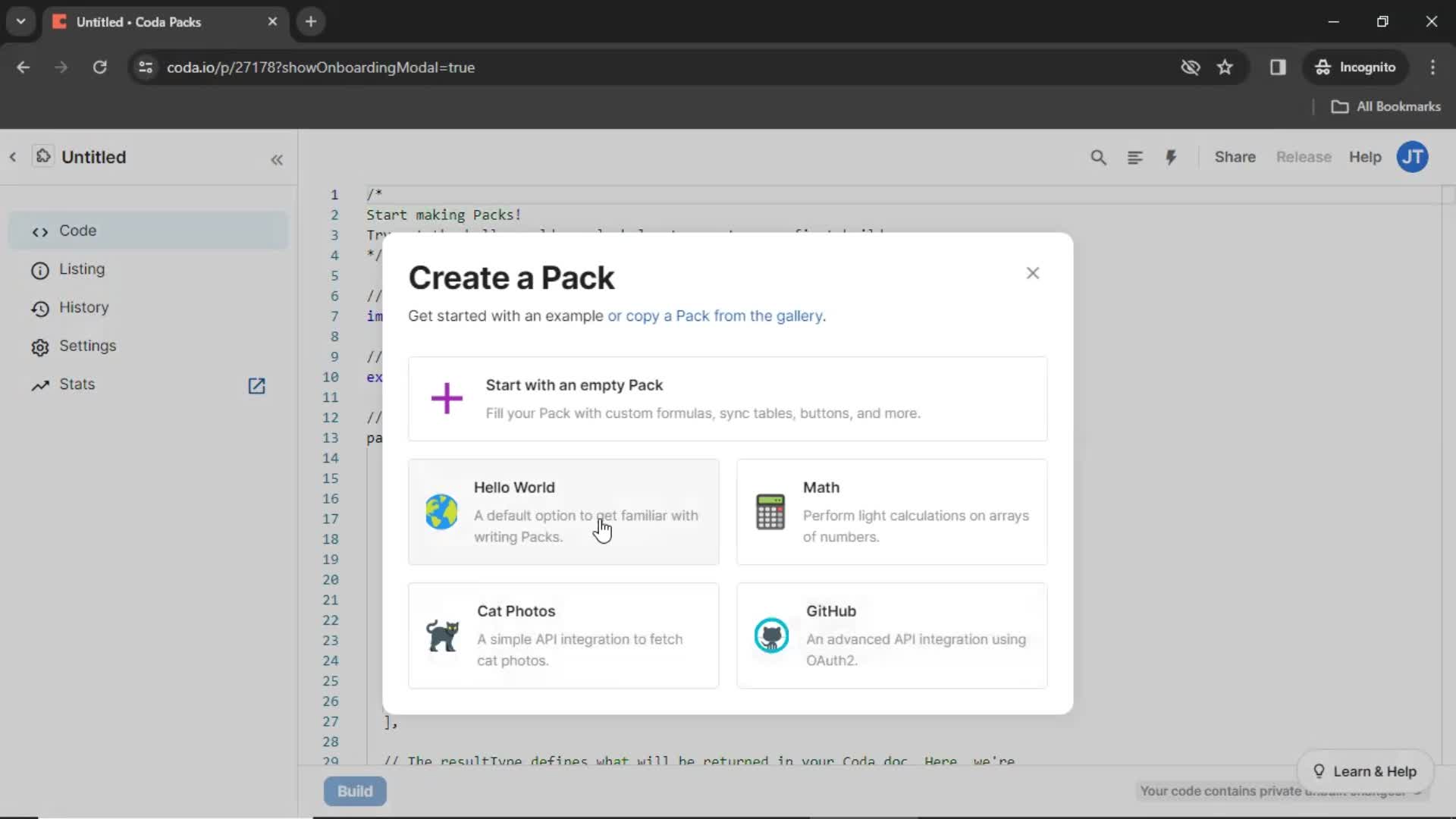Open the Learn & Help widget

point(1364,771)
